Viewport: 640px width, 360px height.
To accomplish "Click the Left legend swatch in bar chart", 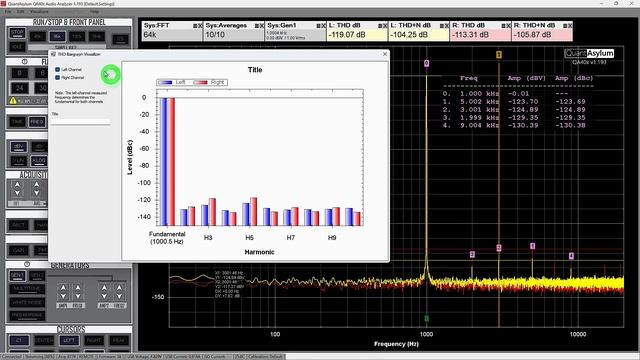I will [165, 82].
